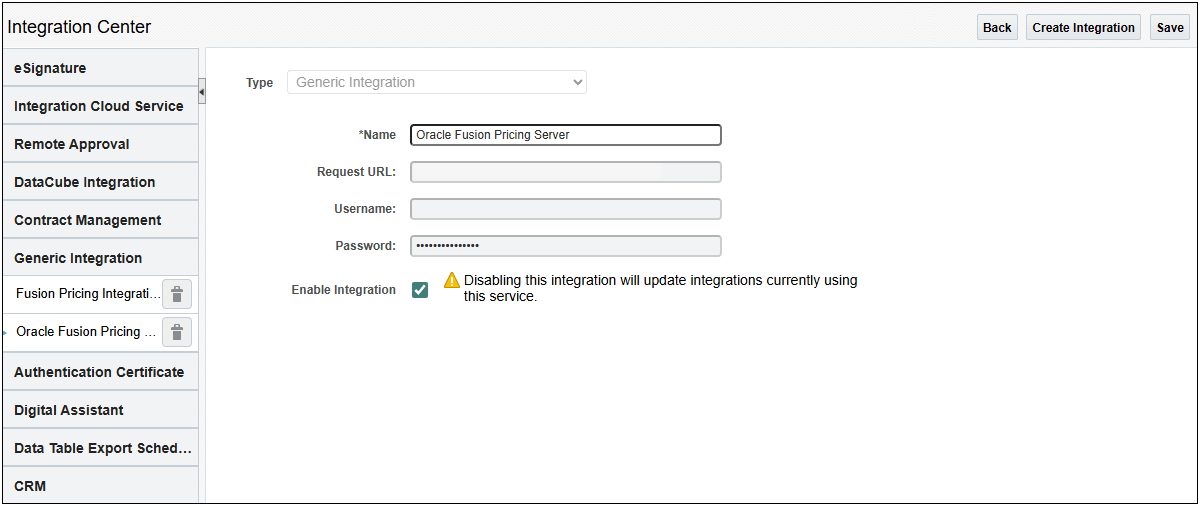The height and width of the screenshot is (506, 1200).
Task: Click the Type label
Action: coord(260,83)
